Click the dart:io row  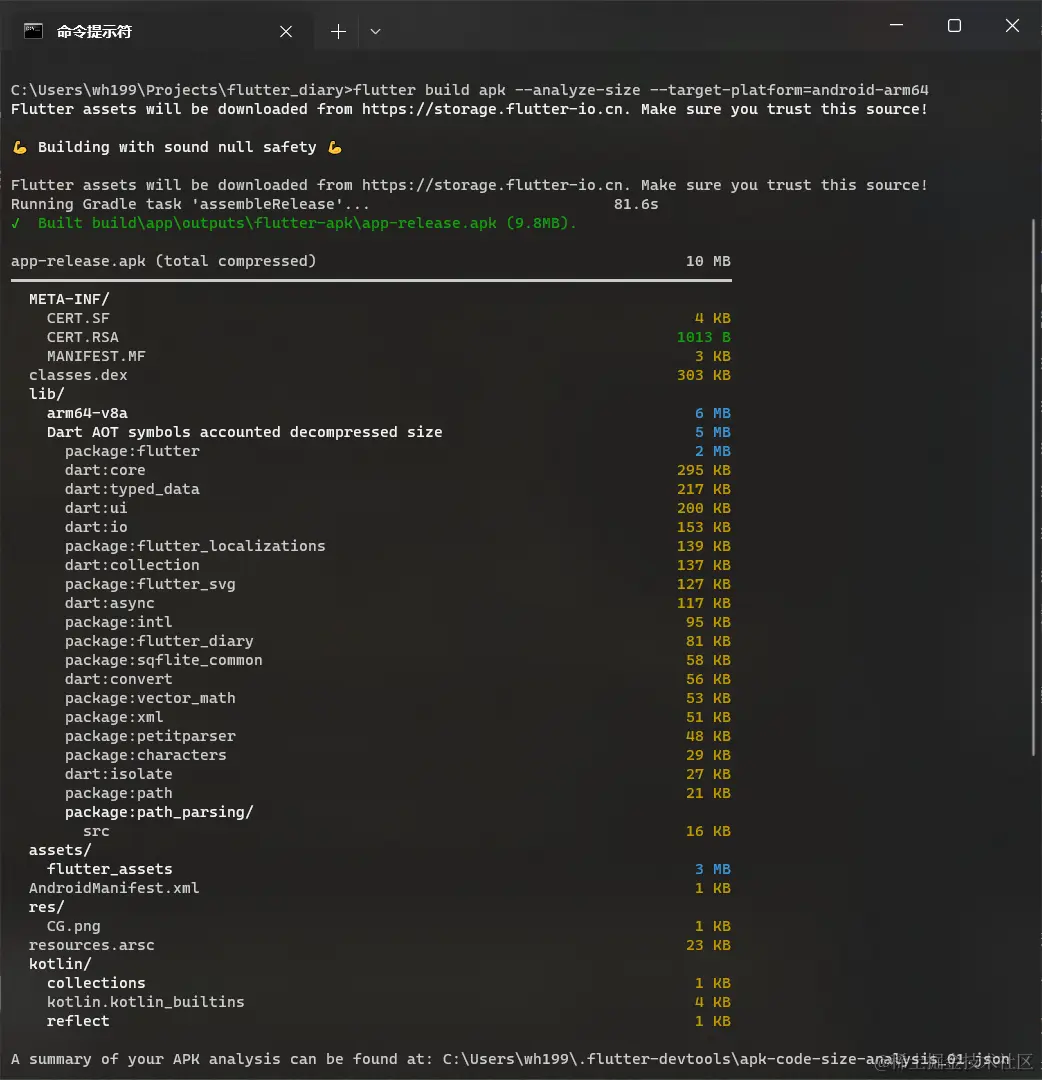pos(397,527)
